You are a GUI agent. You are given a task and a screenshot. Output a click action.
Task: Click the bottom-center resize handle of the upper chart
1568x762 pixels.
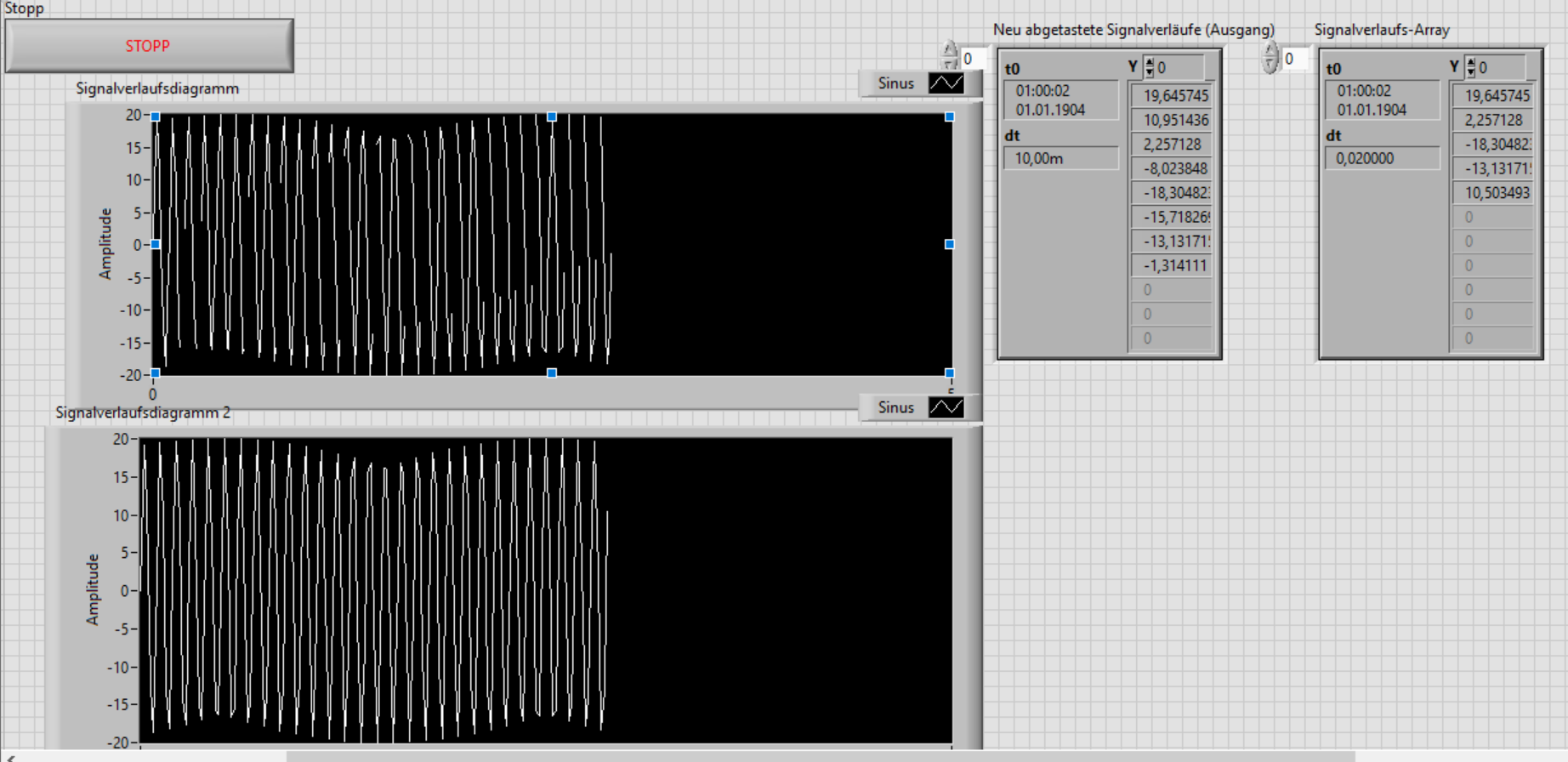tap(552, 373)
